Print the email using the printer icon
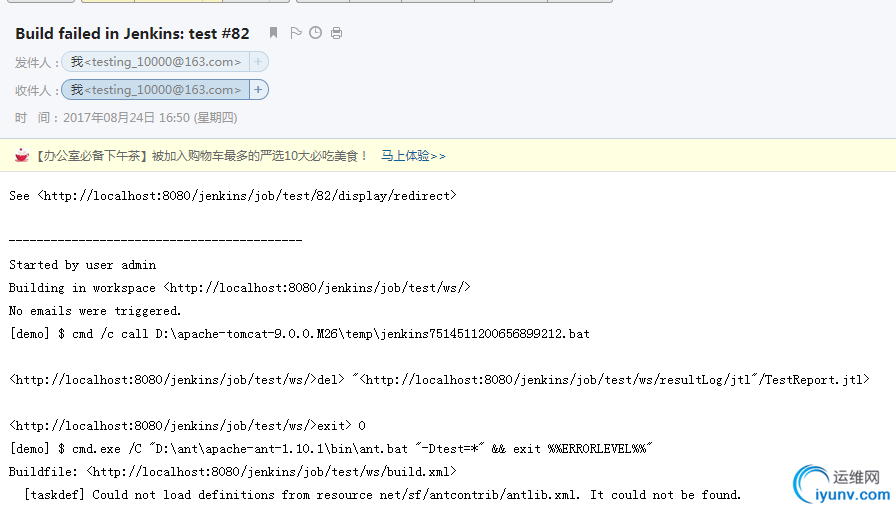 click(x=337, y=33)
